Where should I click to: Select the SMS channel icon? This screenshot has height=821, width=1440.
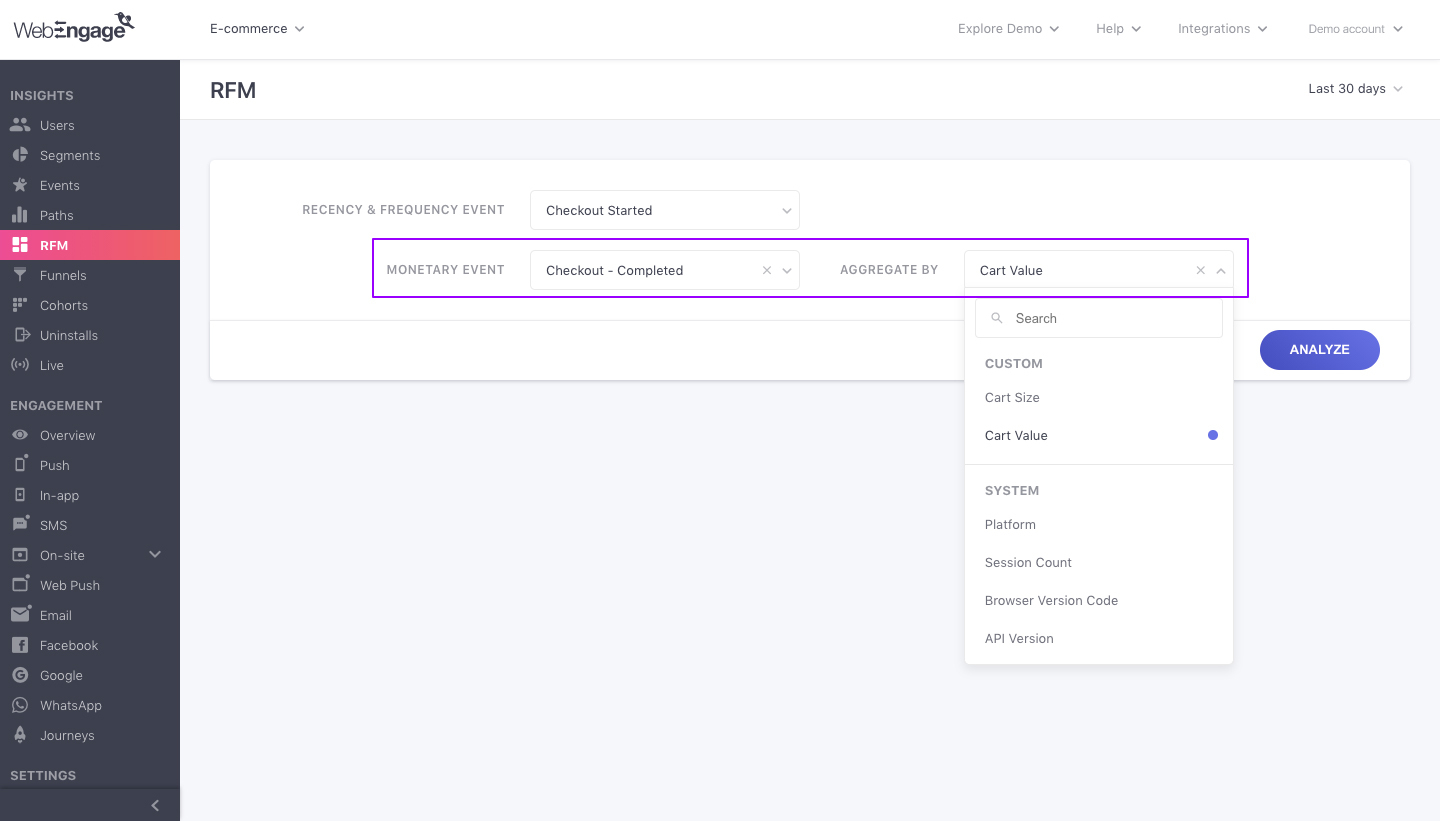[22, 525]
